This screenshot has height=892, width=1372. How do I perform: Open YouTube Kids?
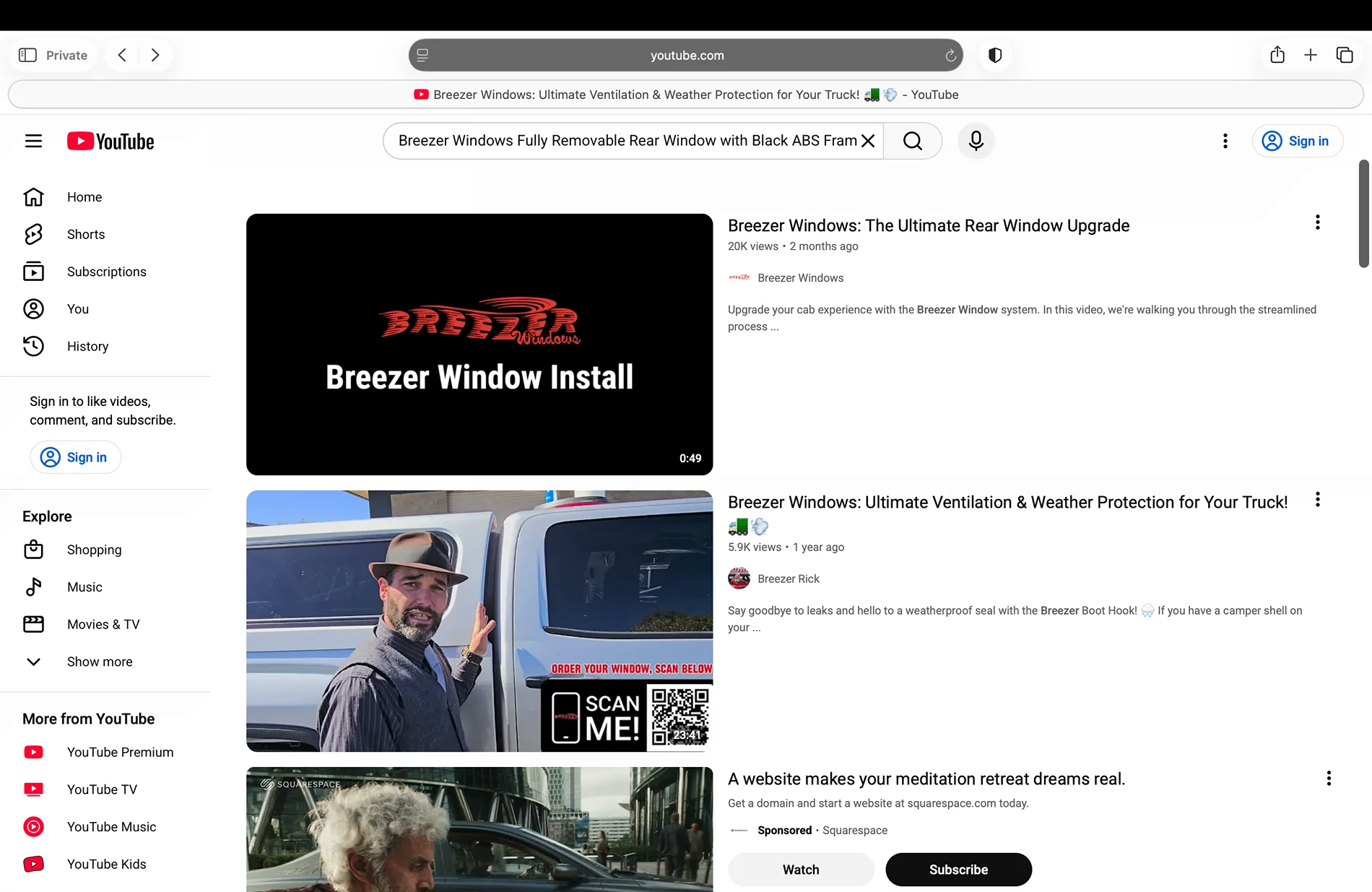point(105,865)
